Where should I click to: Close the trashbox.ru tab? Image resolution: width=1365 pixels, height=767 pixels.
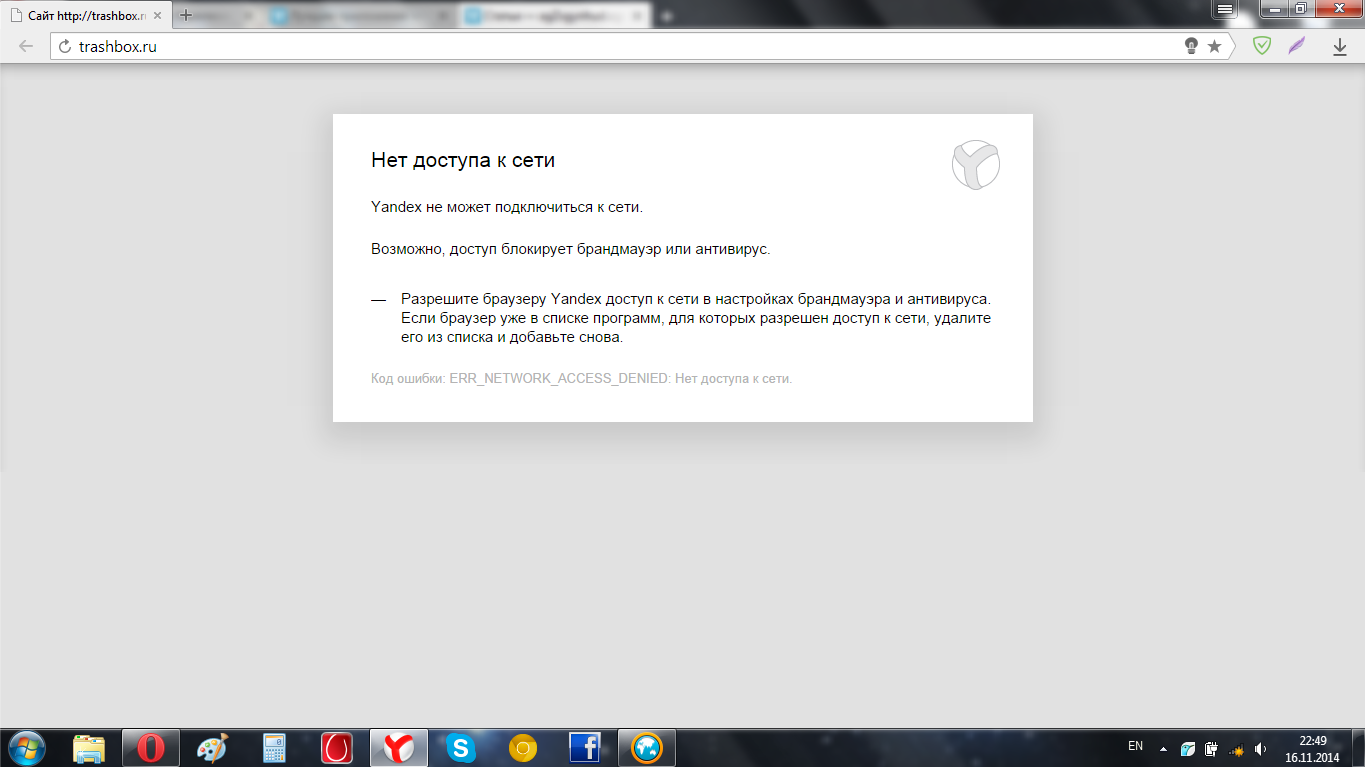pos(159,16)
